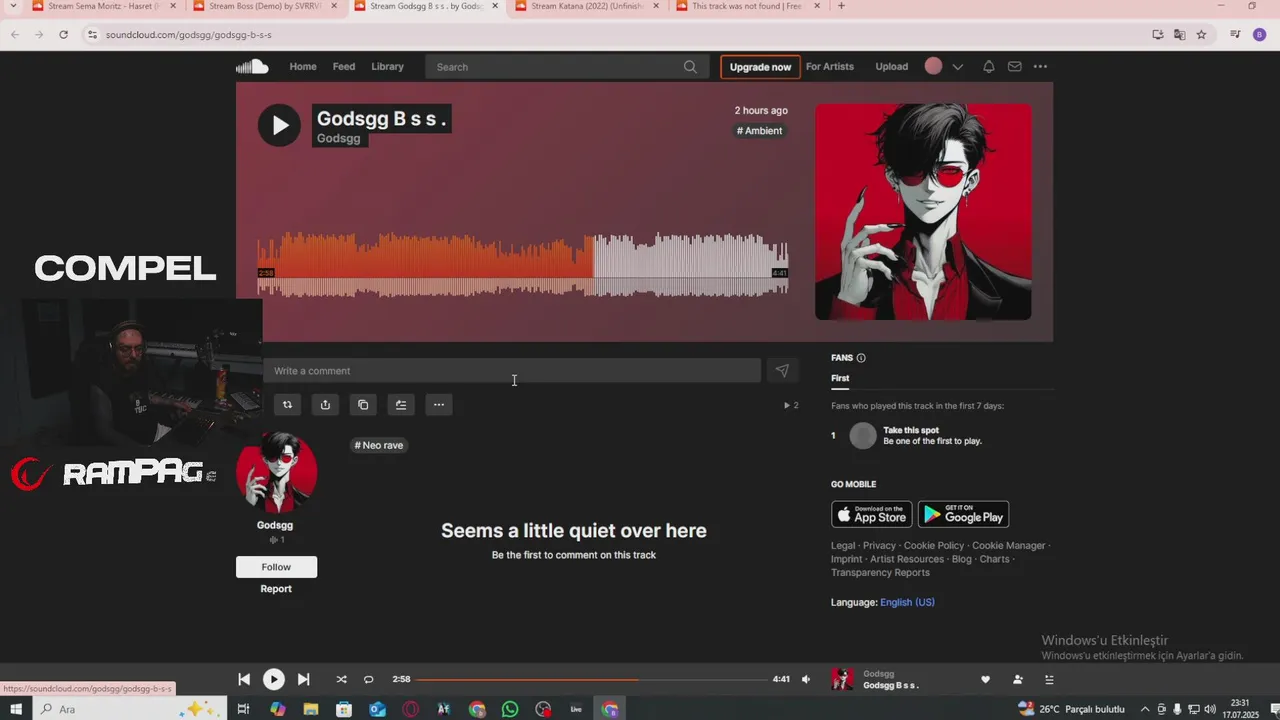Image resolution: width=1280 pixels, height=720 pixels.
Task: Copy the track link icon
Action: pos(363,405)
